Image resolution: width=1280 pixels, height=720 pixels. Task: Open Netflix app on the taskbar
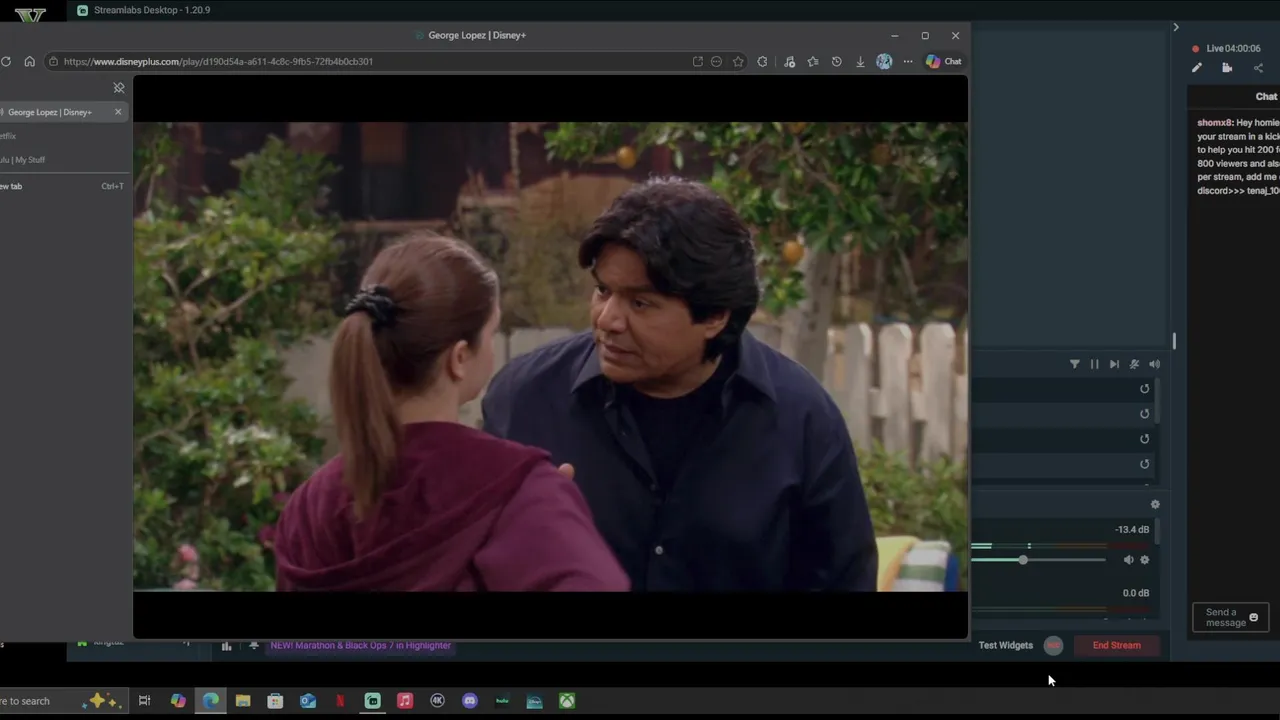340,701
